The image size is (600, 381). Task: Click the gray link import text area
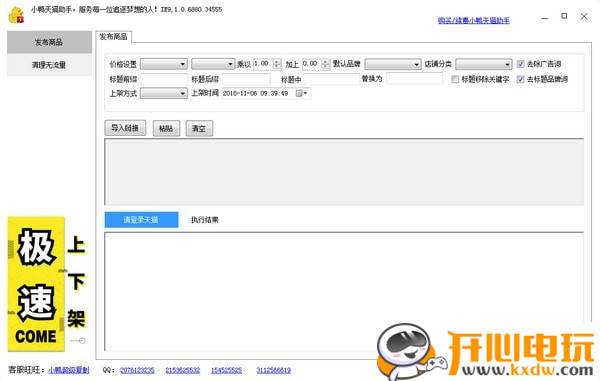coord(344,172)
